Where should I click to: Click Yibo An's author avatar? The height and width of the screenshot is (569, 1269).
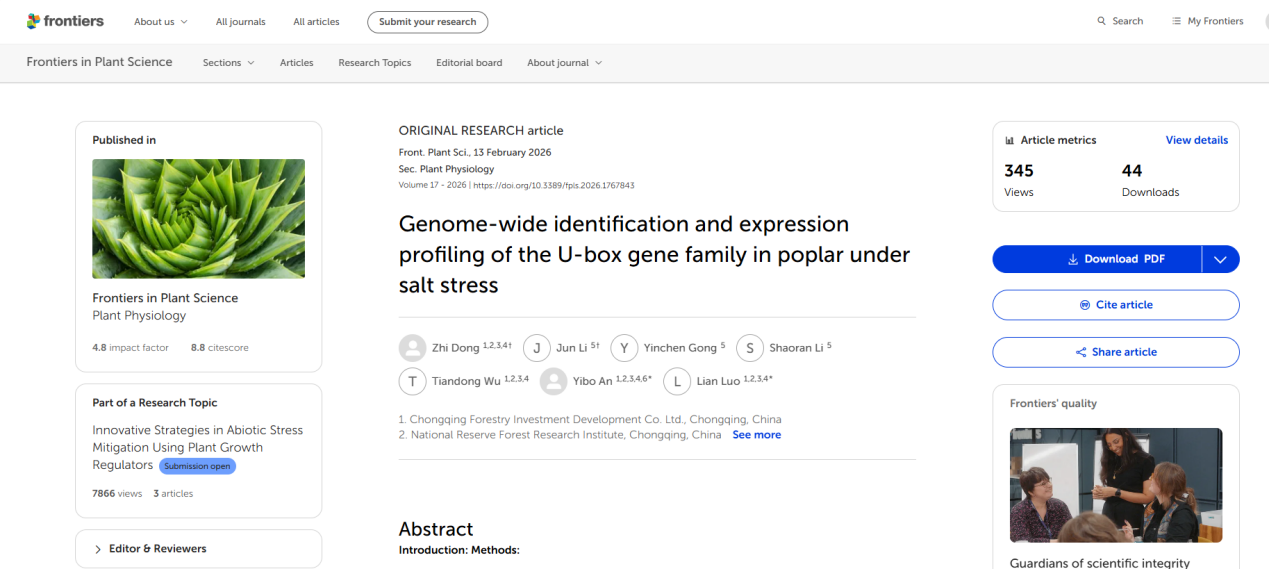553,381
